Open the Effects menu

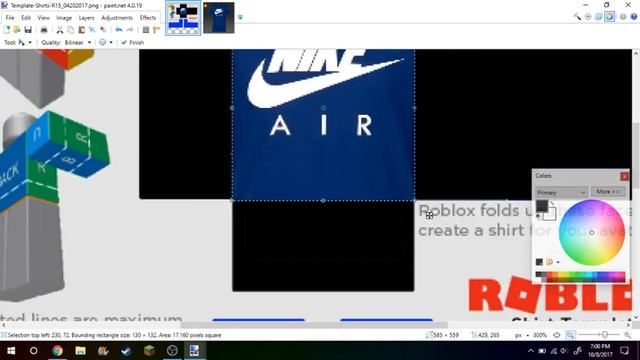[148, 18]
